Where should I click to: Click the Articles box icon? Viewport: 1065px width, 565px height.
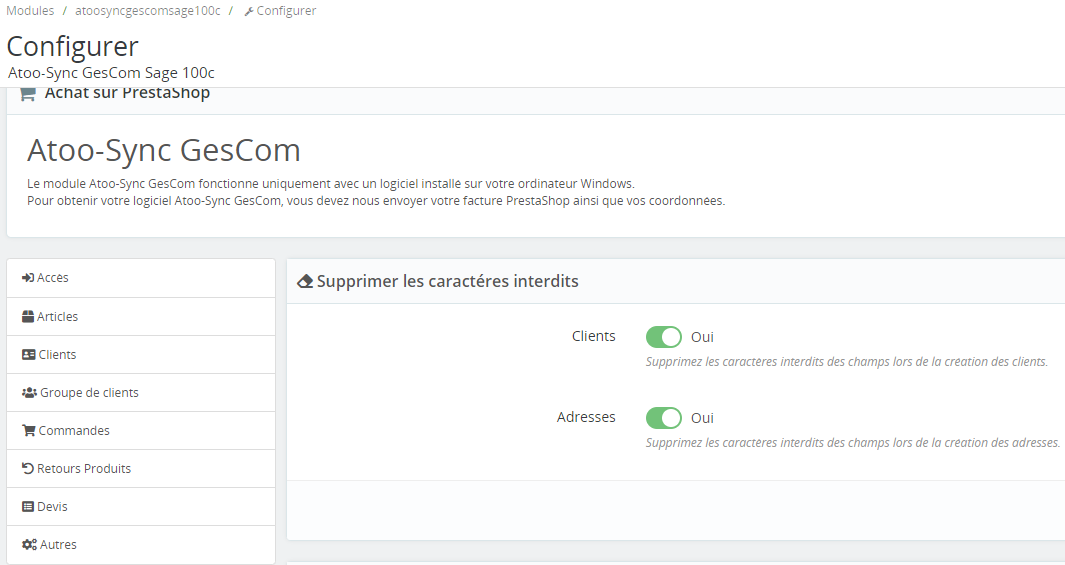click(28, 316)
